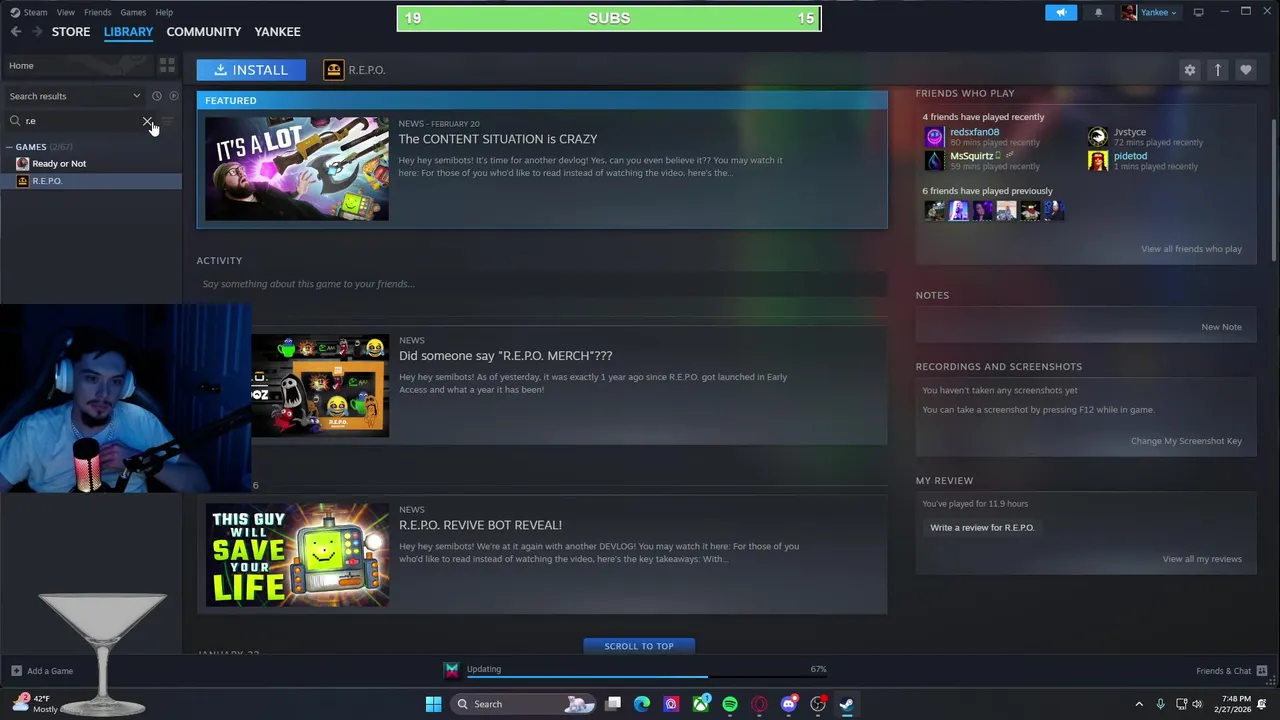
Task: Open the downloading game's icon in footer
Action: [452, 670]
